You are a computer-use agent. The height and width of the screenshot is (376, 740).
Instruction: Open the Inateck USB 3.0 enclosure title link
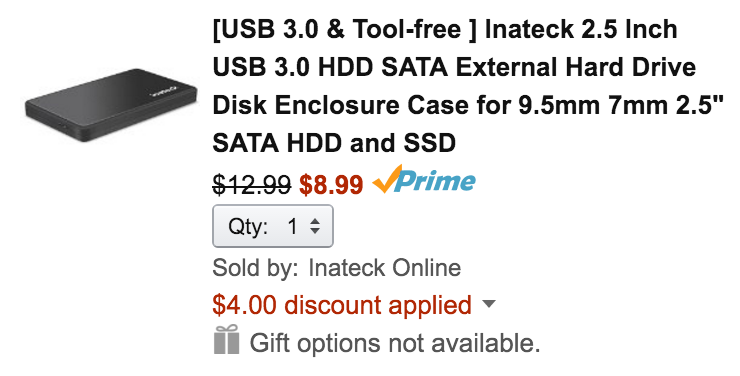468,86
